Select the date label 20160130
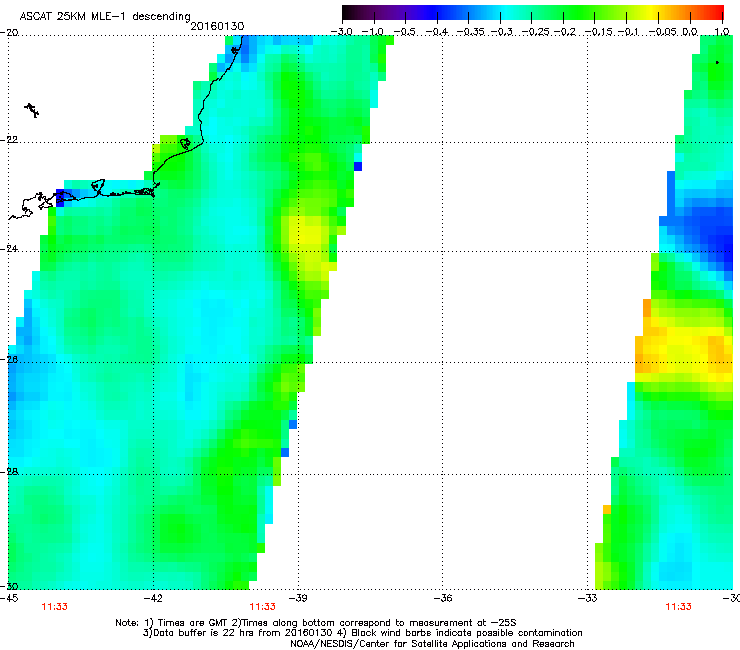This screenshot has height=650, width=740. point(217,26)
